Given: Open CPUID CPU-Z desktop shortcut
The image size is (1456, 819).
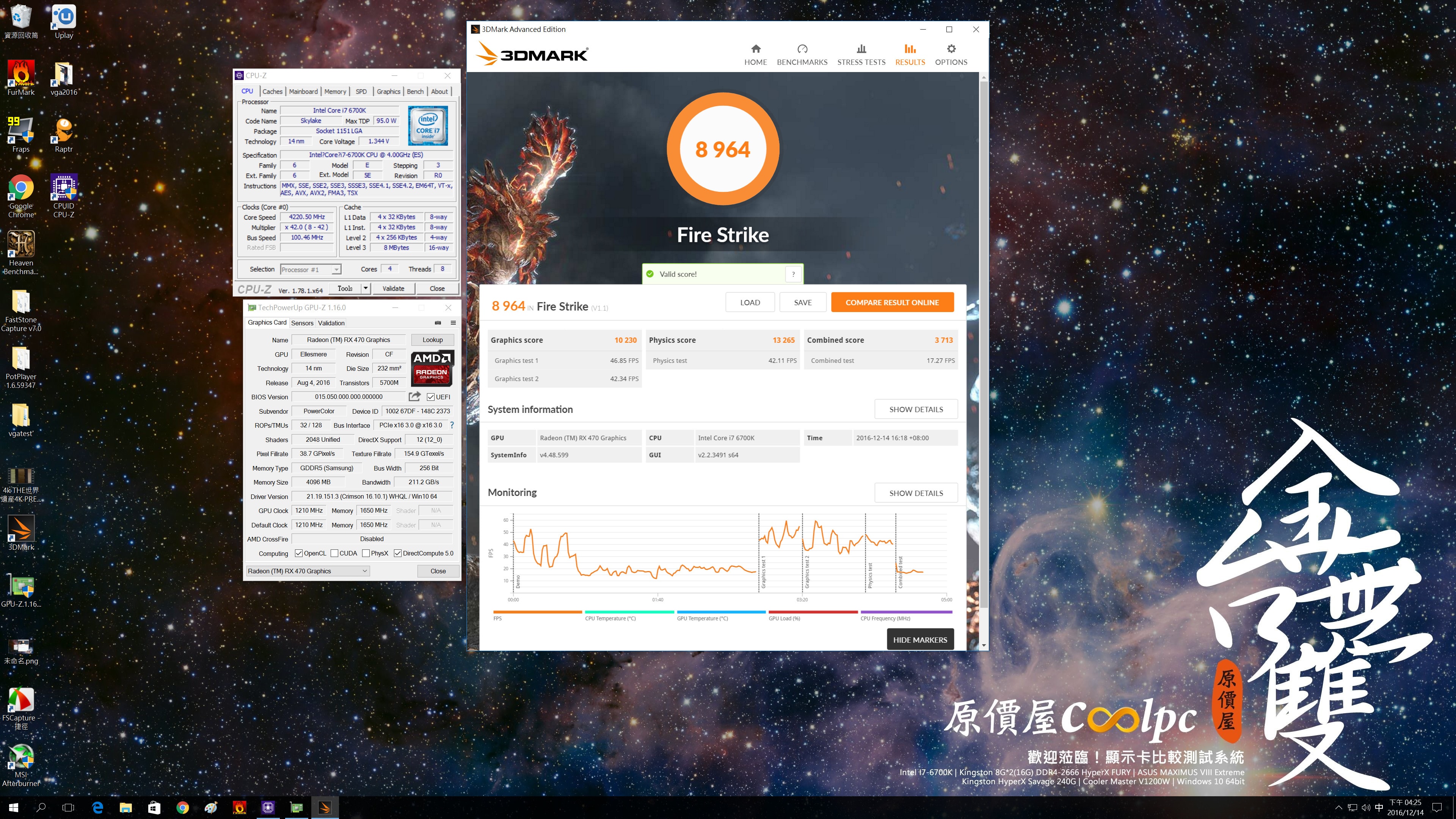Looking at the screenshot, I should point(64,196).
